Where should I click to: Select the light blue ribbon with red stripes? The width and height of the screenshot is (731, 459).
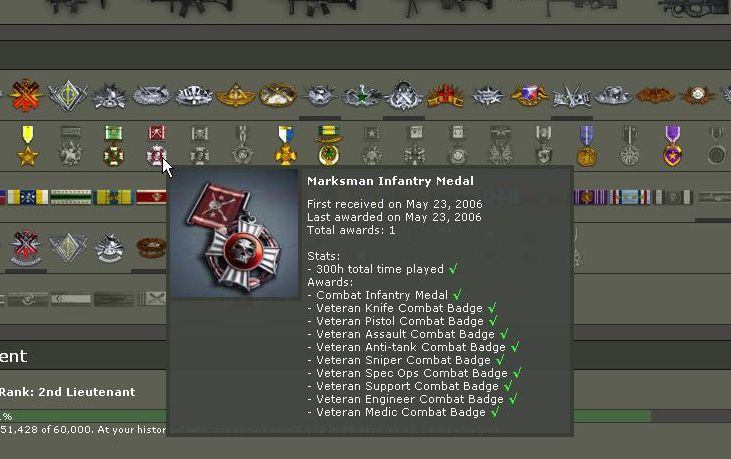pyautogui.click(x=630, y=197)
